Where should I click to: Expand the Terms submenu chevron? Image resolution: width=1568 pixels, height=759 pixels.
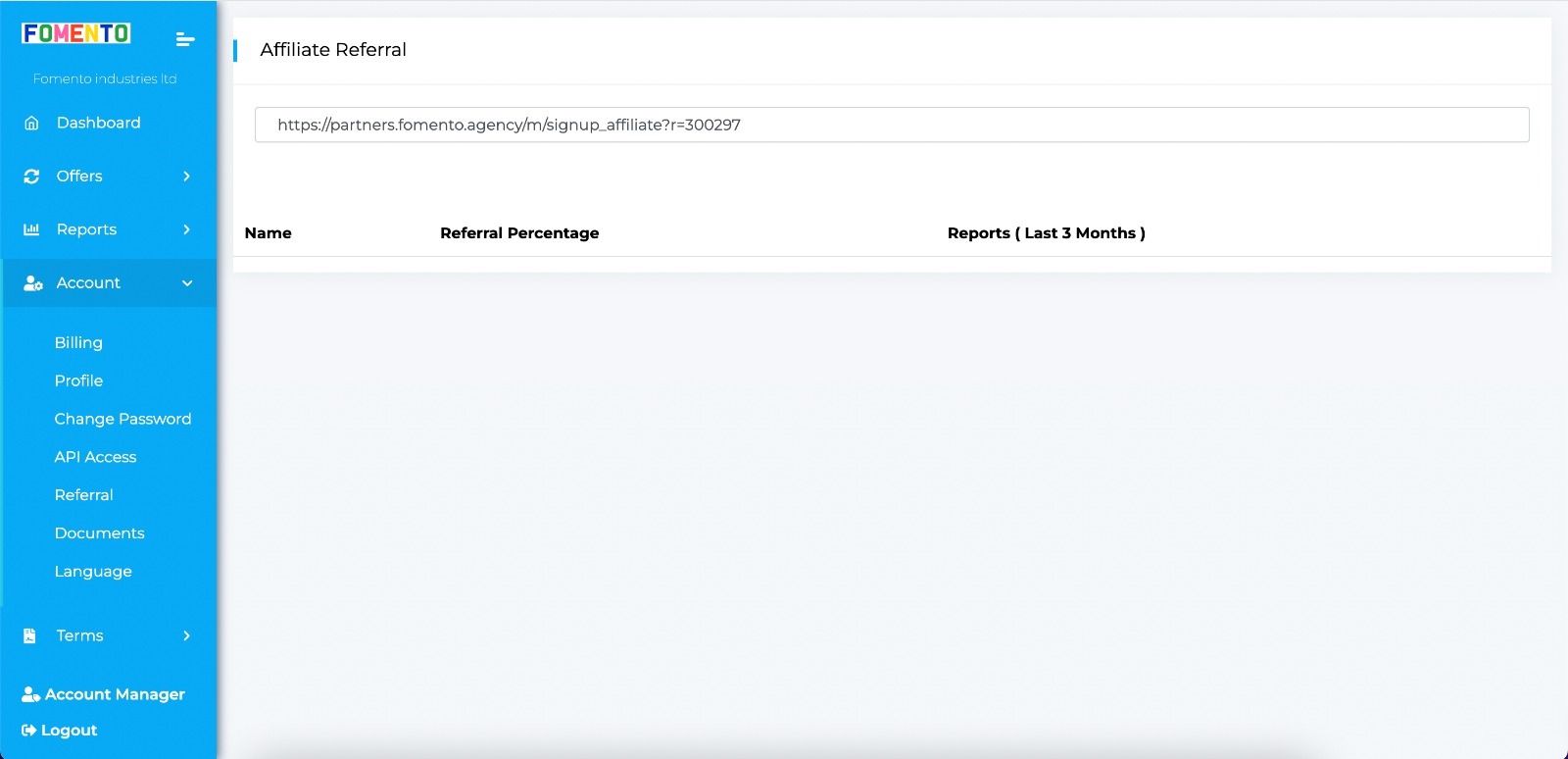[186, 635]
